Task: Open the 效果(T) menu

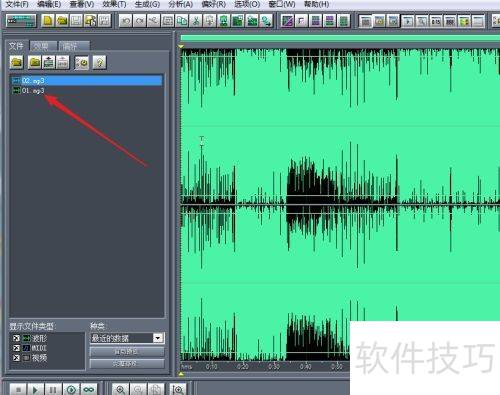Action: [x=114, y=4]
